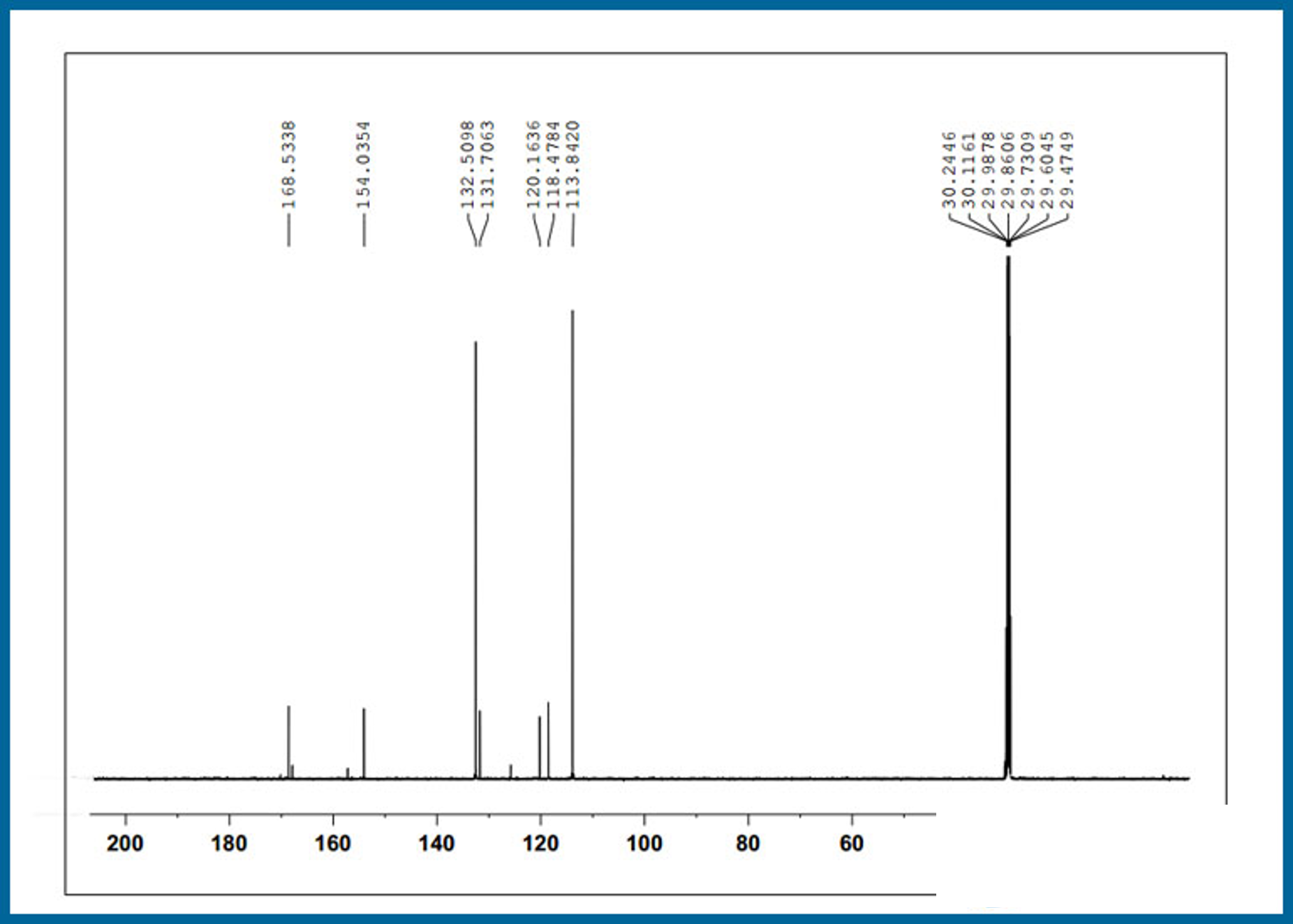
Task: Click the 168.5338 peak label
Action: tap(288, 165)
